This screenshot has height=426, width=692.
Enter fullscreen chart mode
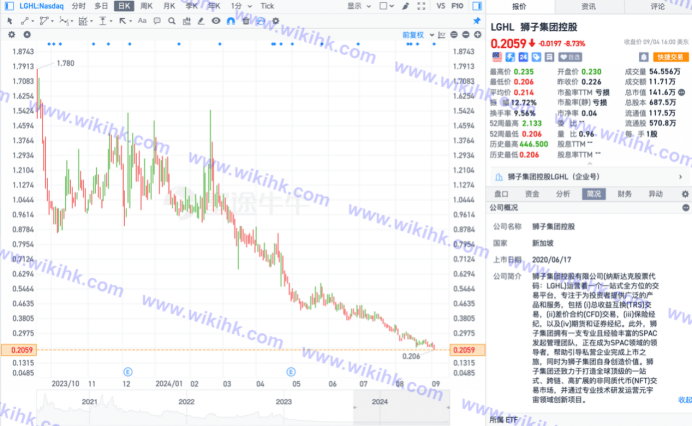[x=421, y=6]
